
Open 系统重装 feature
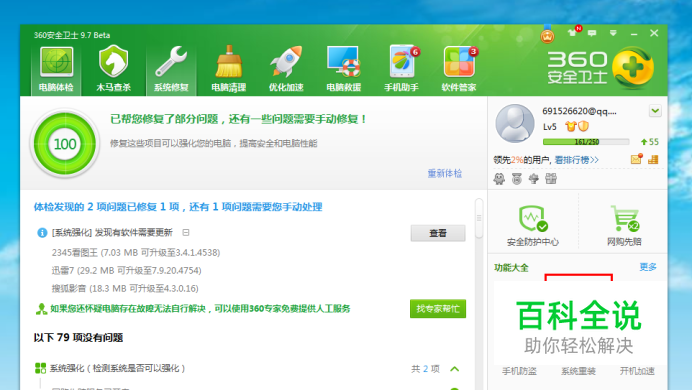click(578, 371)
